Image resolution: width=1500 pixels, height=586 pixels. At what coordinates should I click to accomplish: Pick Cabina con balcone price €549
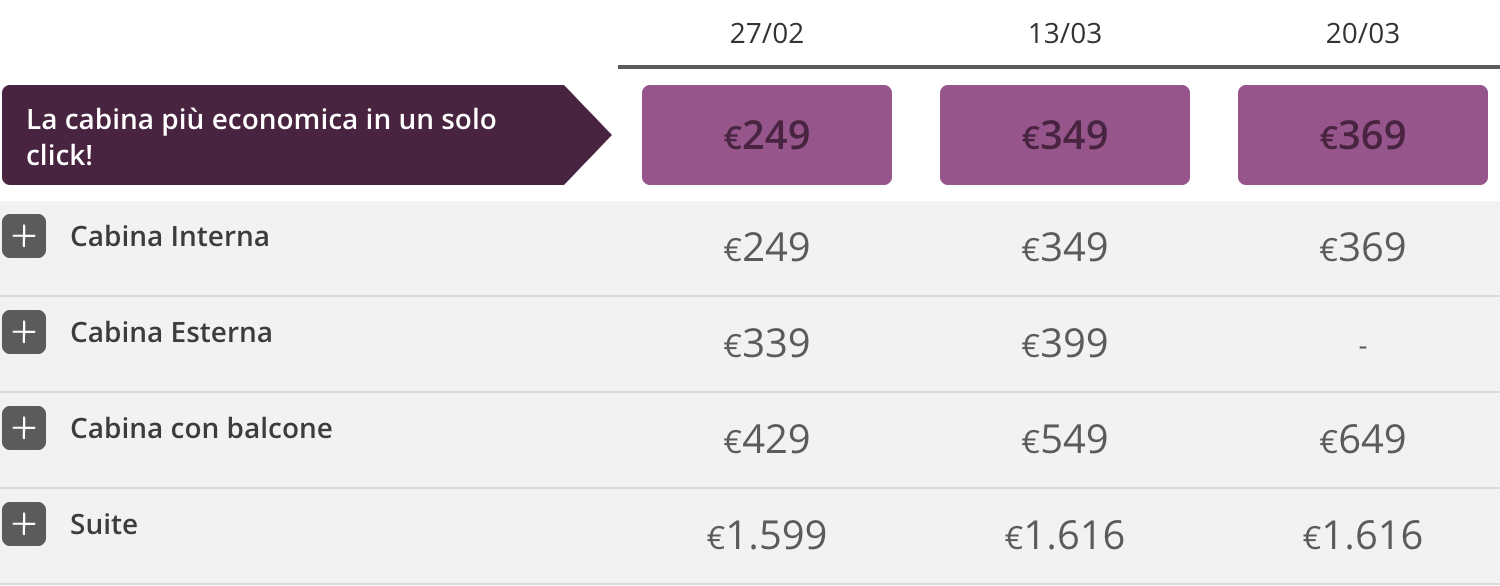pos(1065,439)
